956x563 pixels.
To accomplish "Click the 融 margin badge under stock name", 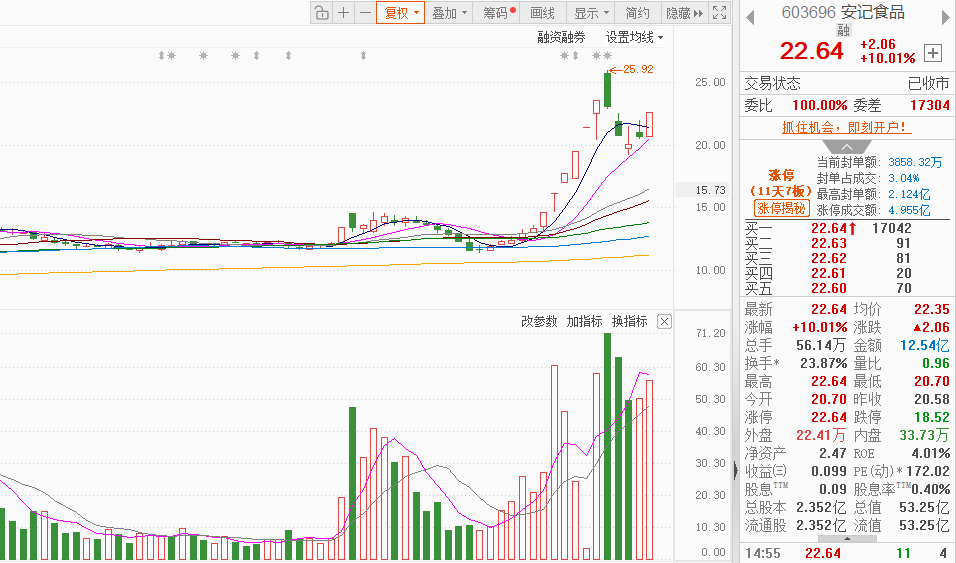I will tap(844, 30).
